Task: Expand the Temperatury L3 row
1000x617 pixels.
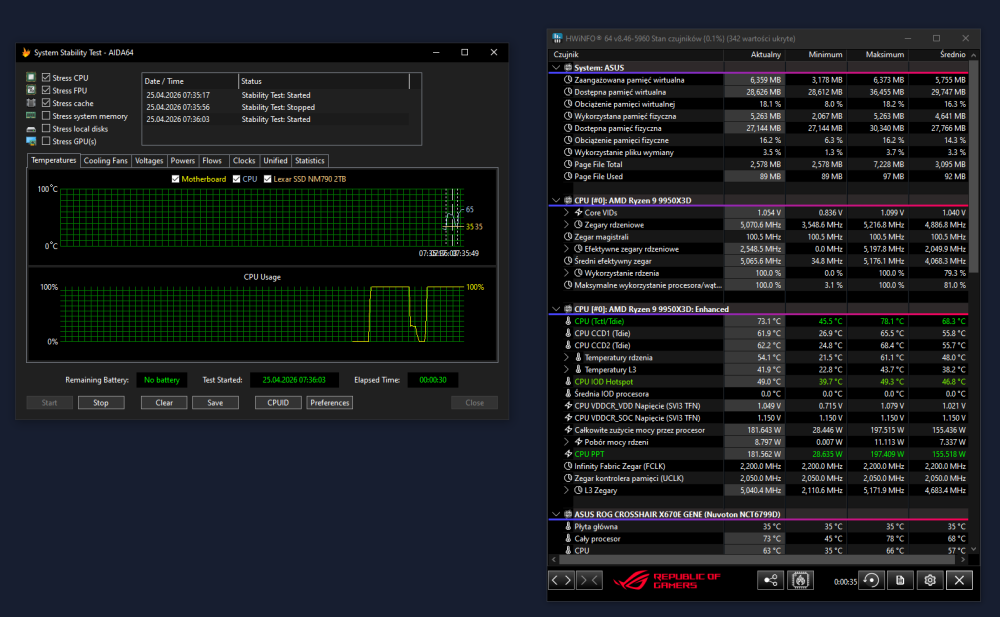Action: [566, 369]
